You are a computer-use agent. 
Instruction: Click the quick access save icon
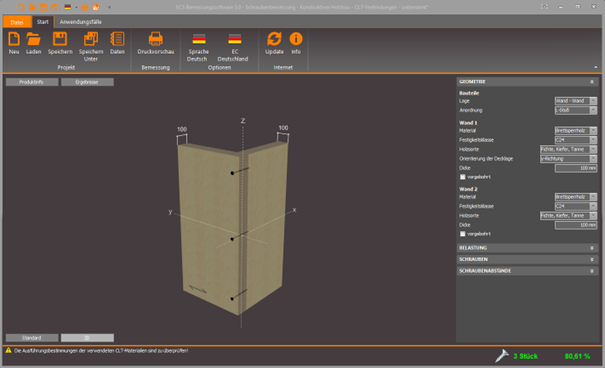[44, 7]
